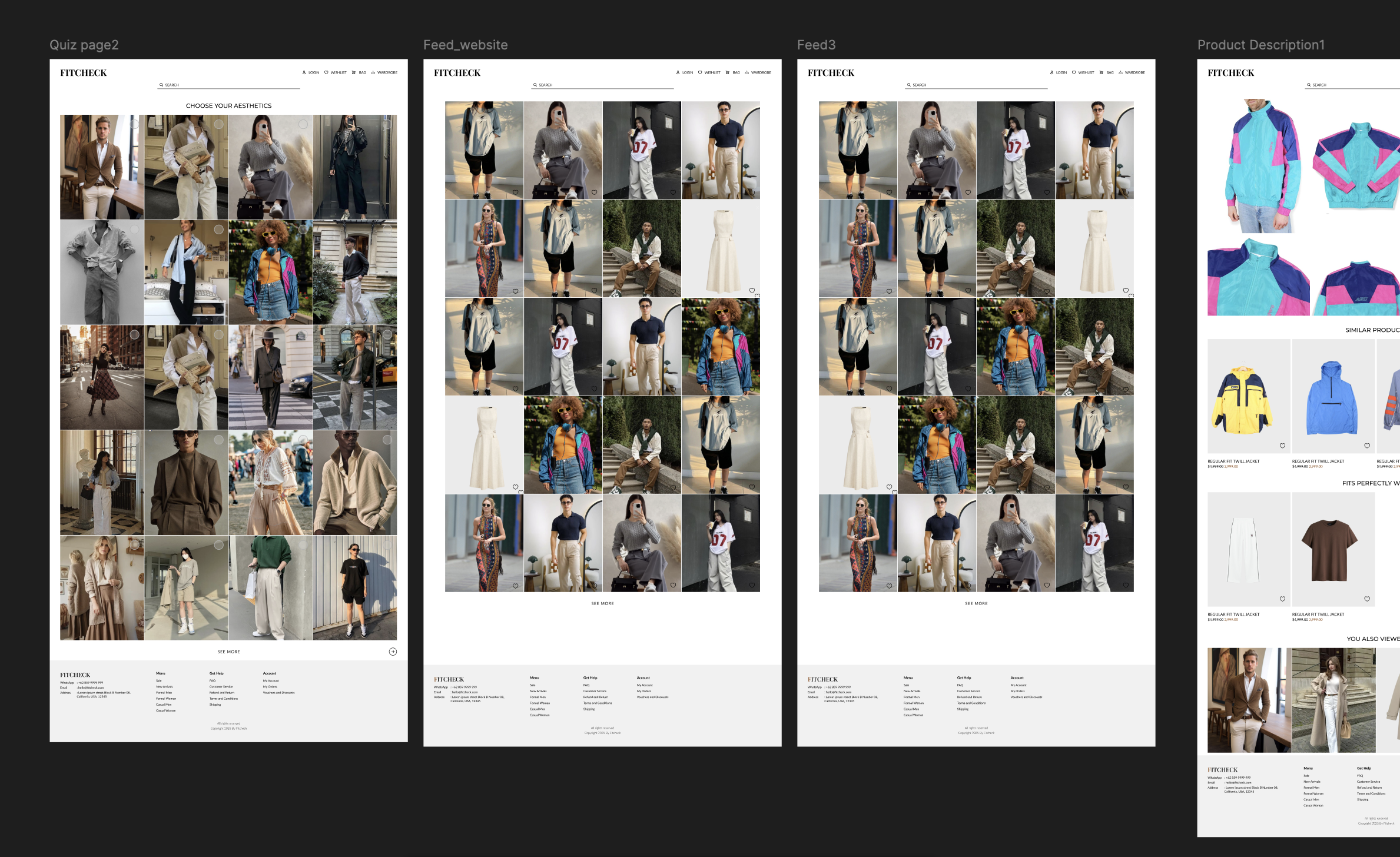Click the Bag cart icon in Feed_website header
This screenshot has height=857, width=1400.
(x=727, y=72)
